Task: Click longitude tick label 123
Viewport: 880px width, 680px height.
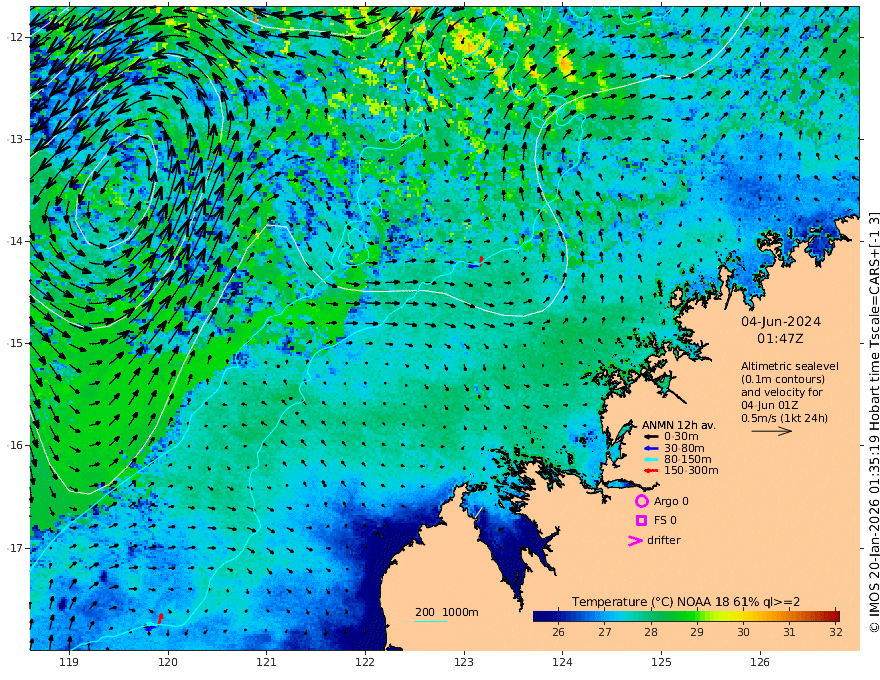Action: tap(464, 663)
